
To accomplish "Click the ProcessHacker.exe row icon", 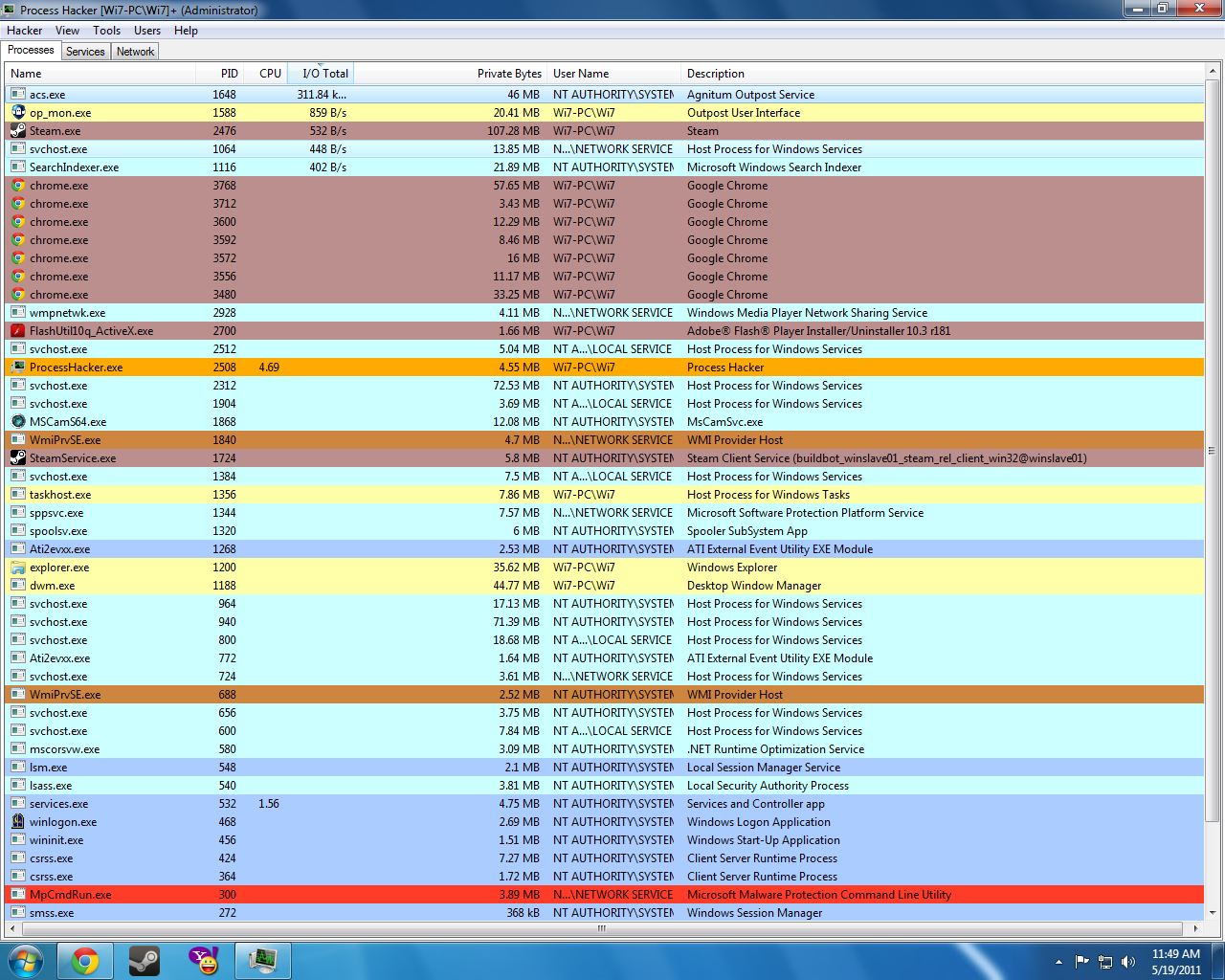I will [18, 367].
